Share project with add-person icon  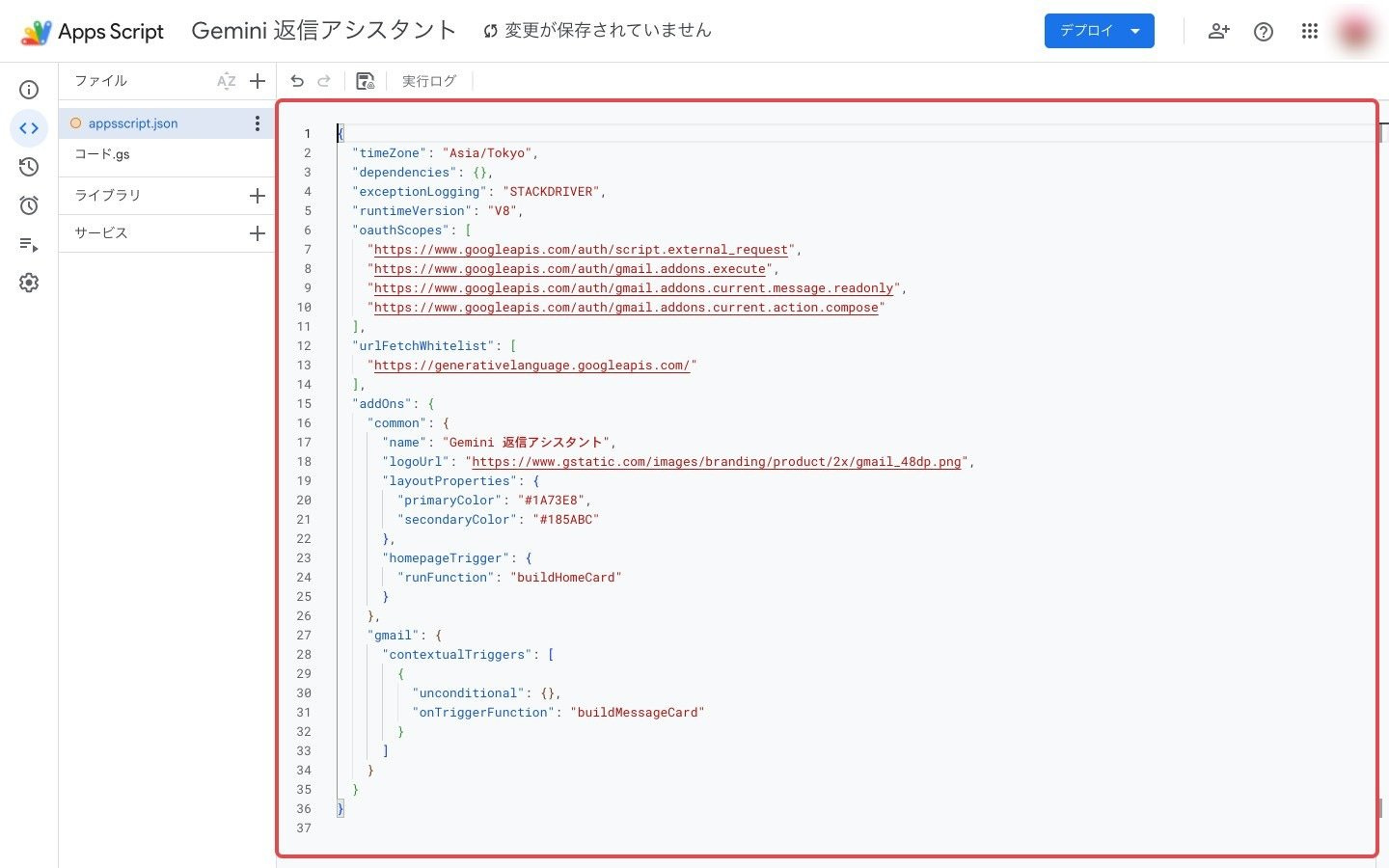[x=1219, y=31]
